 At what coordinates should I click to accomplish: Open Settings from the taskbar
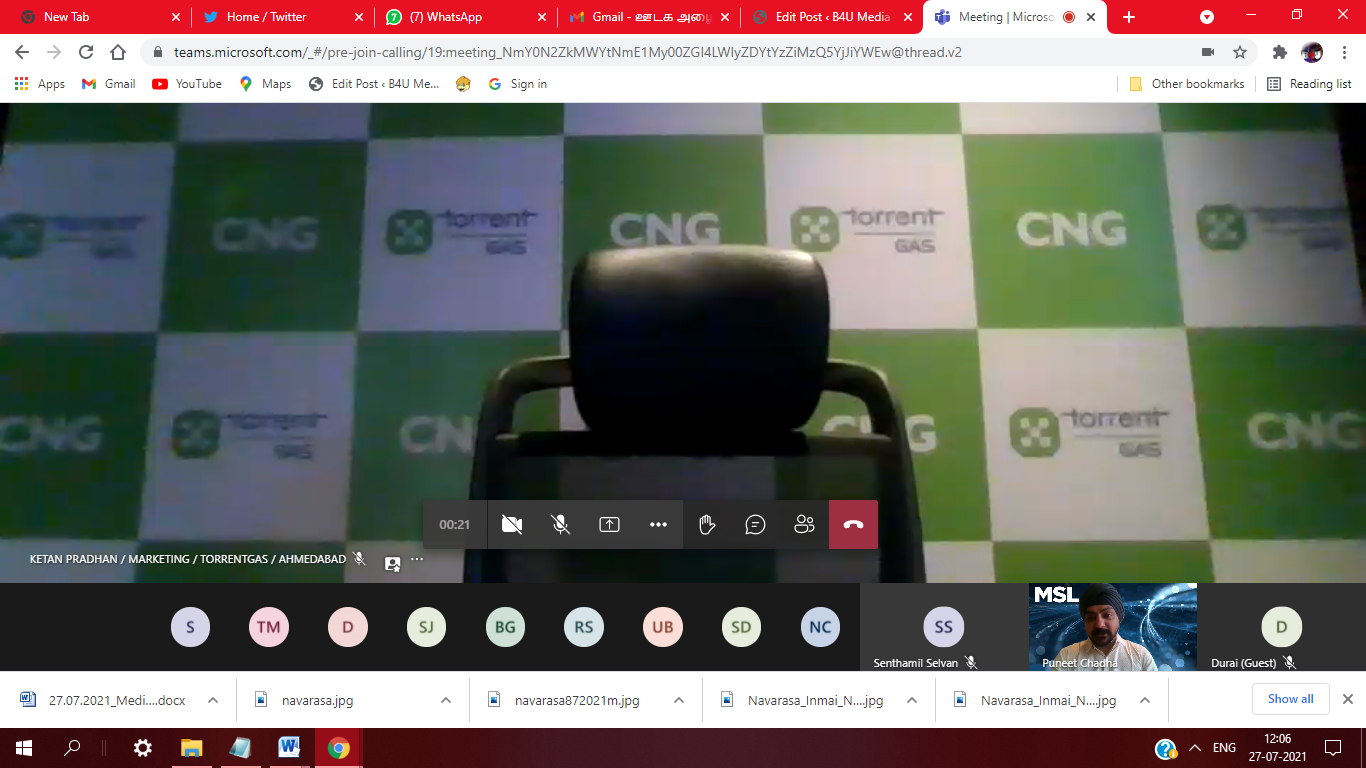142,748
